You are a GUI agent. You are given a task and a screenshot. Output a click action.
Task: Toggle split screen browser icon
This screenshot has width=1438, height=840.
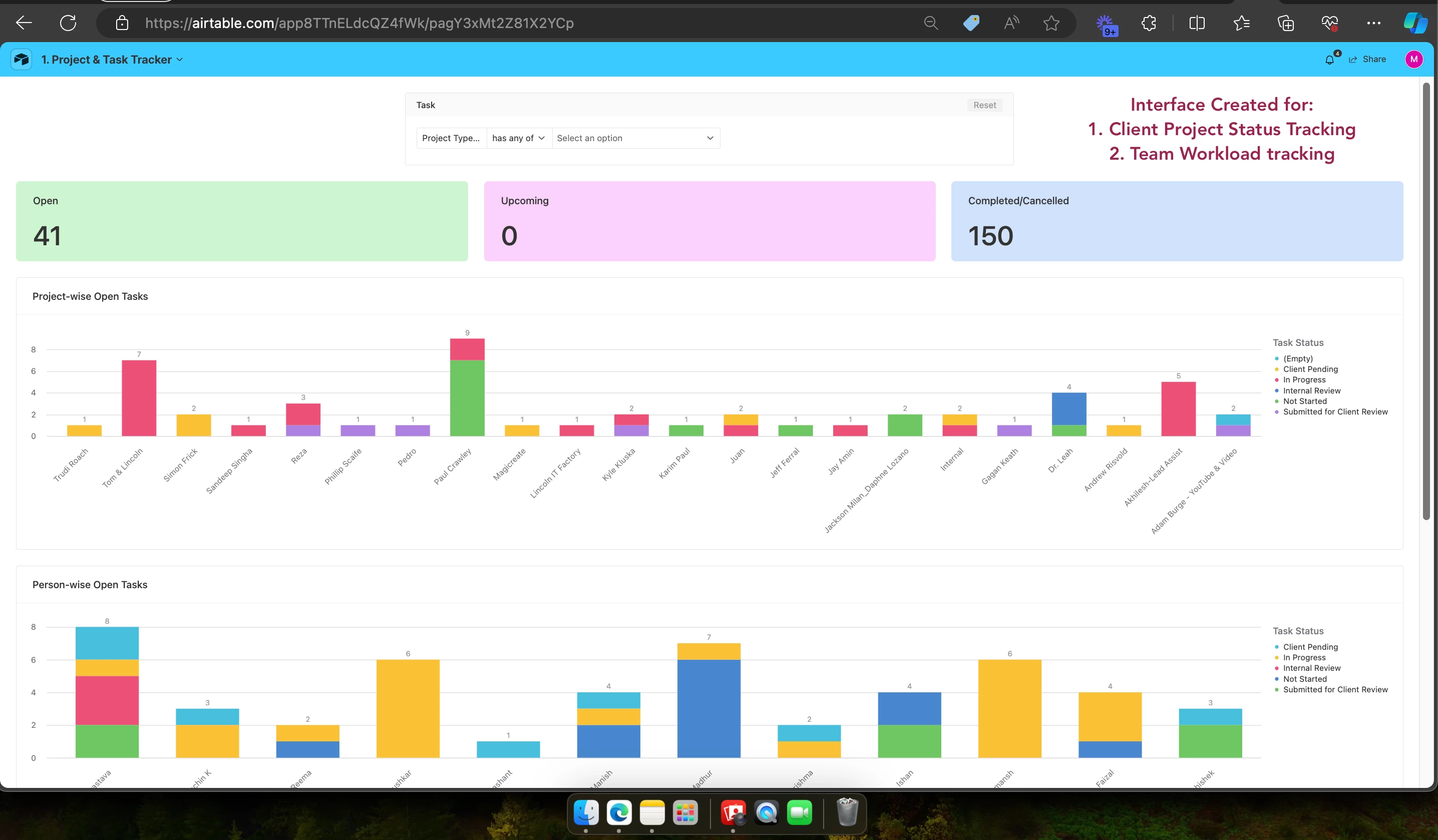pyautogui.click(x=1197, y=24)
